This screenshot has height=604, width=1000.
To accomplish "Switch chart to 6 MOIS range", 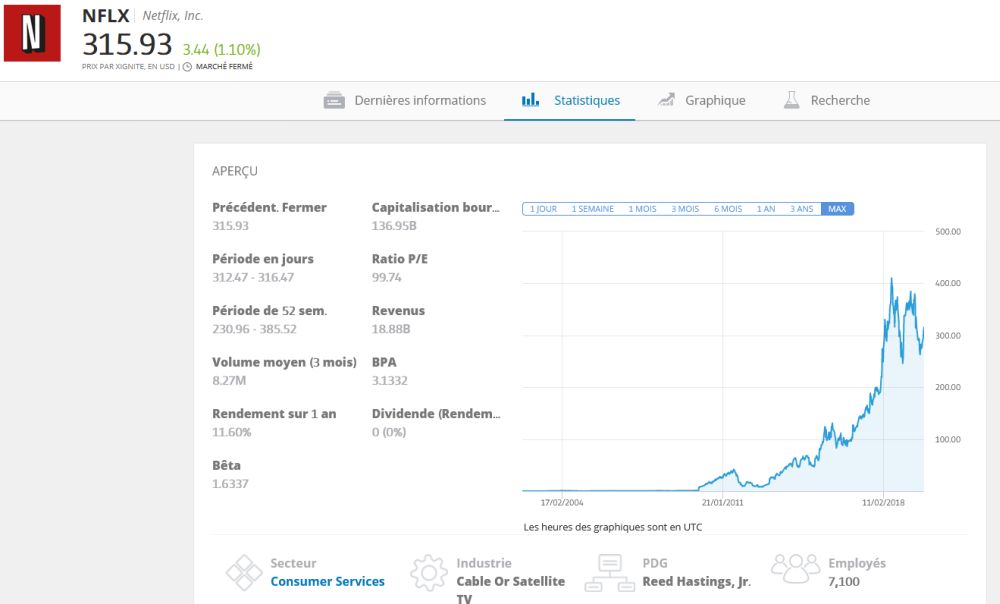I will tap(728, 209).
